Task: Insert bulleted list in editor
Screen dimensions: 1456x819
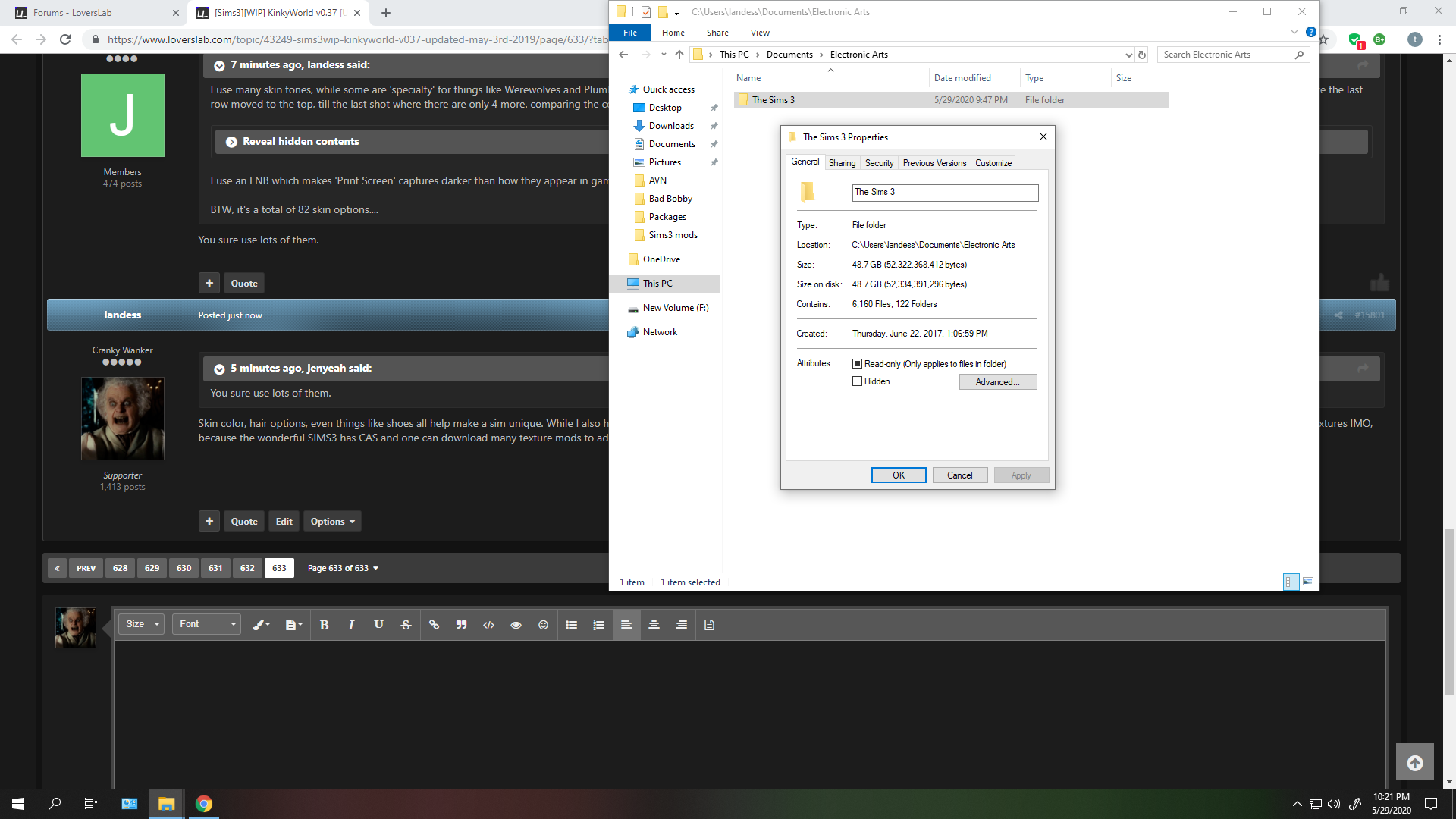Action: [x=572, y=625]
